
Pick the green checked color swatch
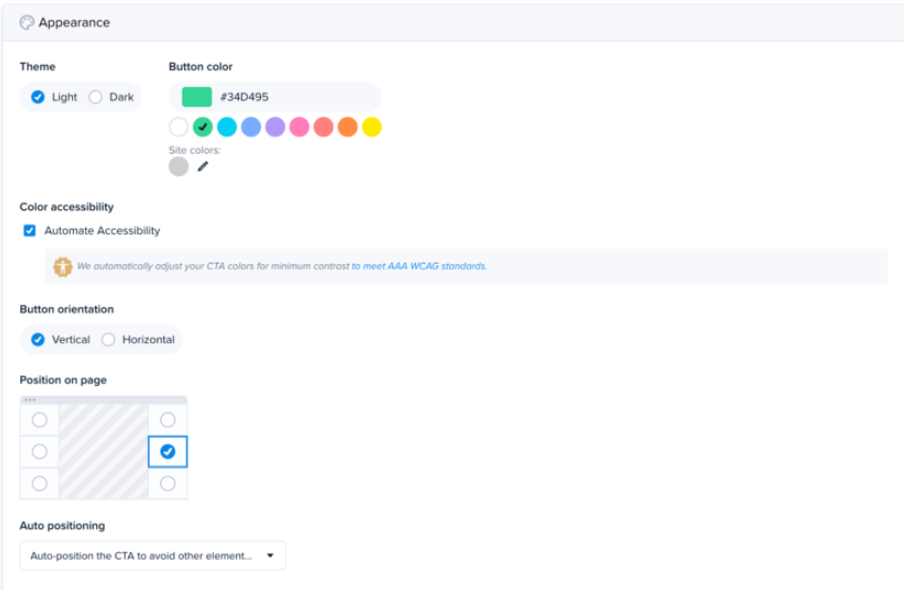(x=203, y=127)
